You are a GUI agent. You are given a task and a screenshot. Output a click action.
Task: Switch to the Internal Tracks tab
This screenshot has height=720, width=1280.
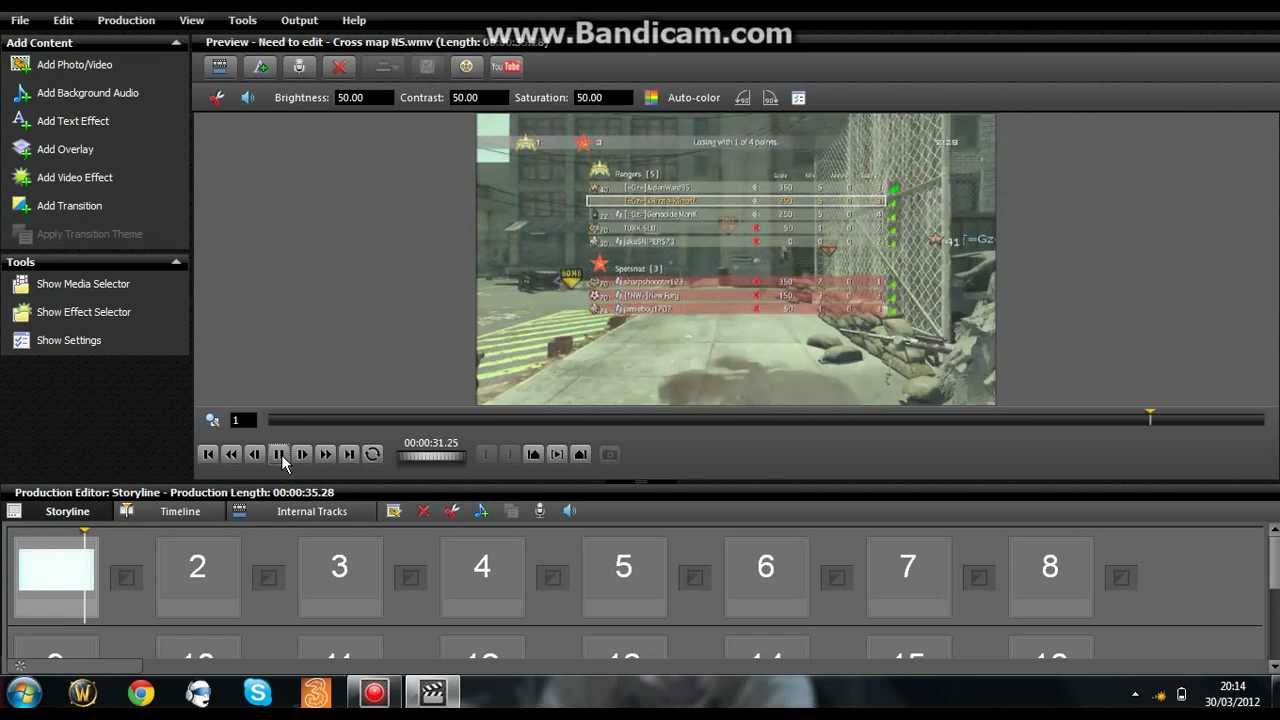point(312,512)
